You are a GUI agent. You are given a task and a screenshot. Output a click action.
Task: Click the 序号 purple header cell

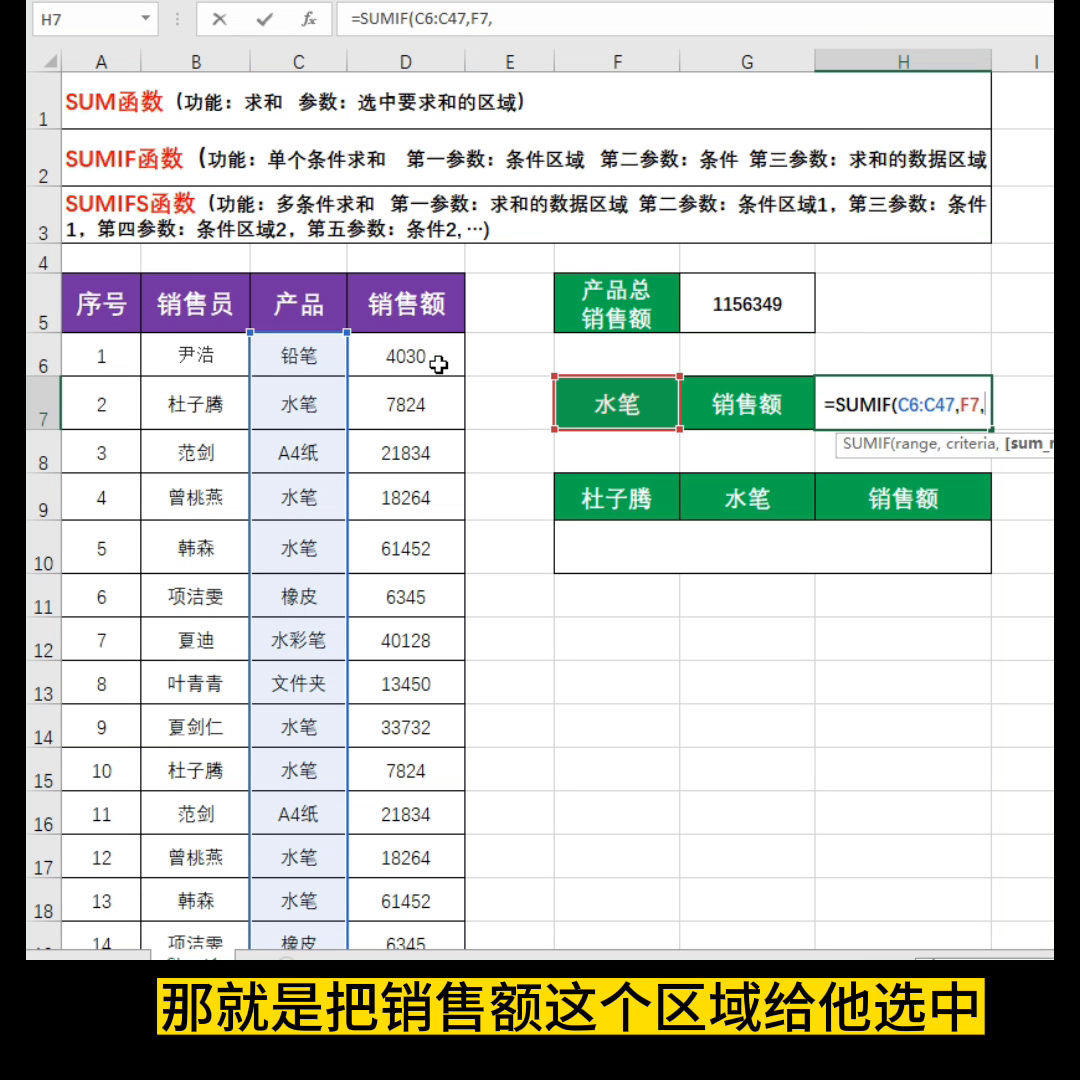pyautogui.click(x=101, y=303)
